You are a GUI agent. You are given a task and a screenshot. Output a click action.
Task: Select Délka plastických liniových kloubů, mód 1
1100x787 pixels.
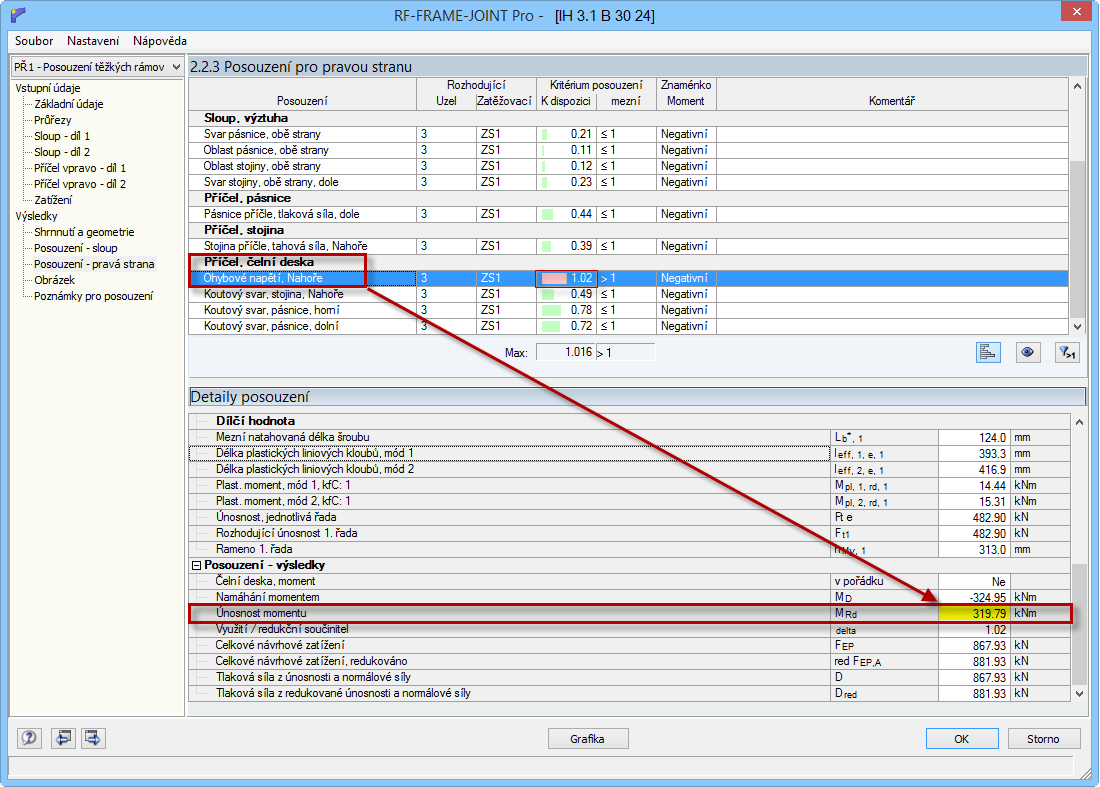click(x=629, y=453)
